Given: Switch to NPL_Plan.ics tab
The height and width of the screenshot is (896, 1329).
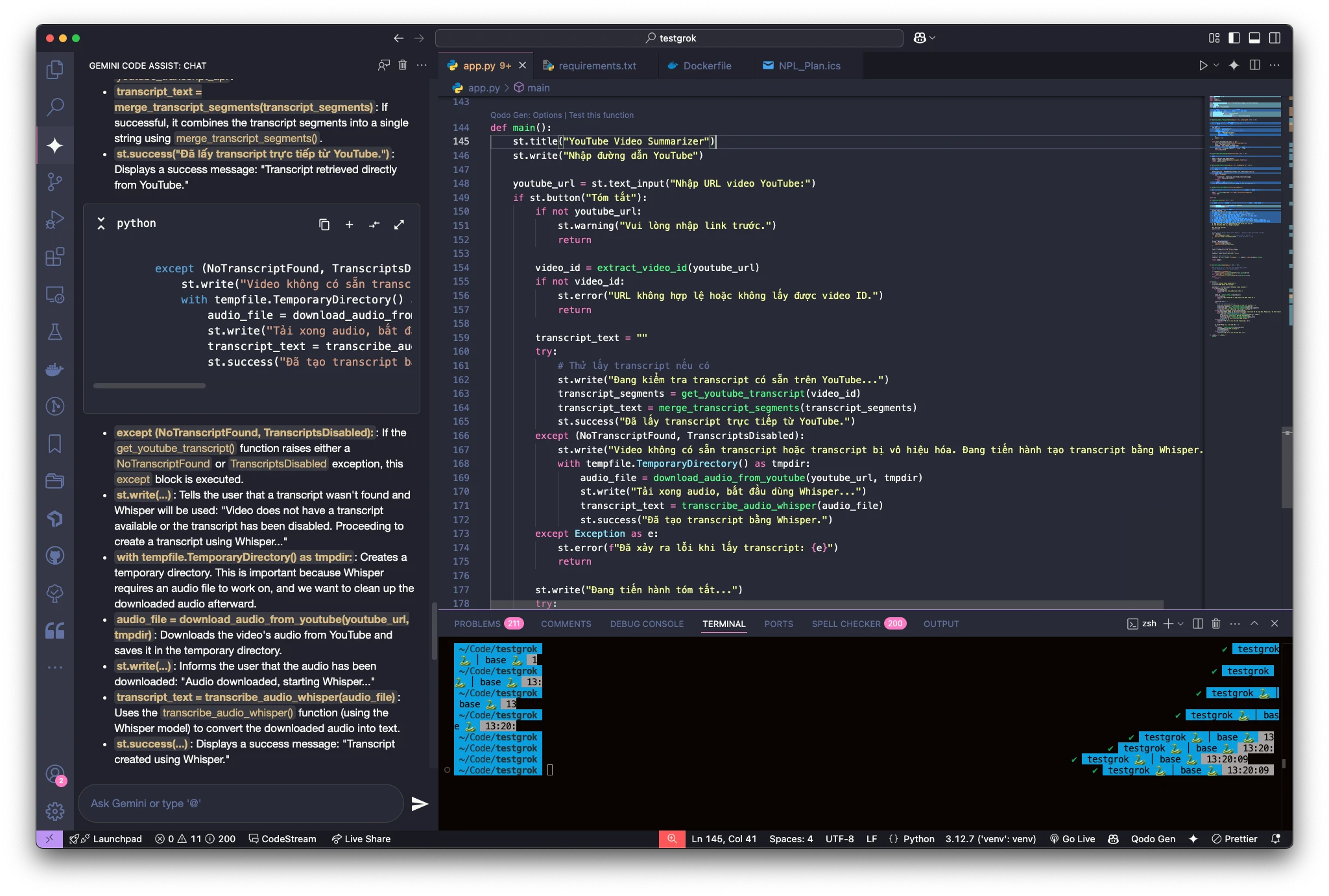Looking at the screenshot, I should pyautogui.click(x=809, y=65).
